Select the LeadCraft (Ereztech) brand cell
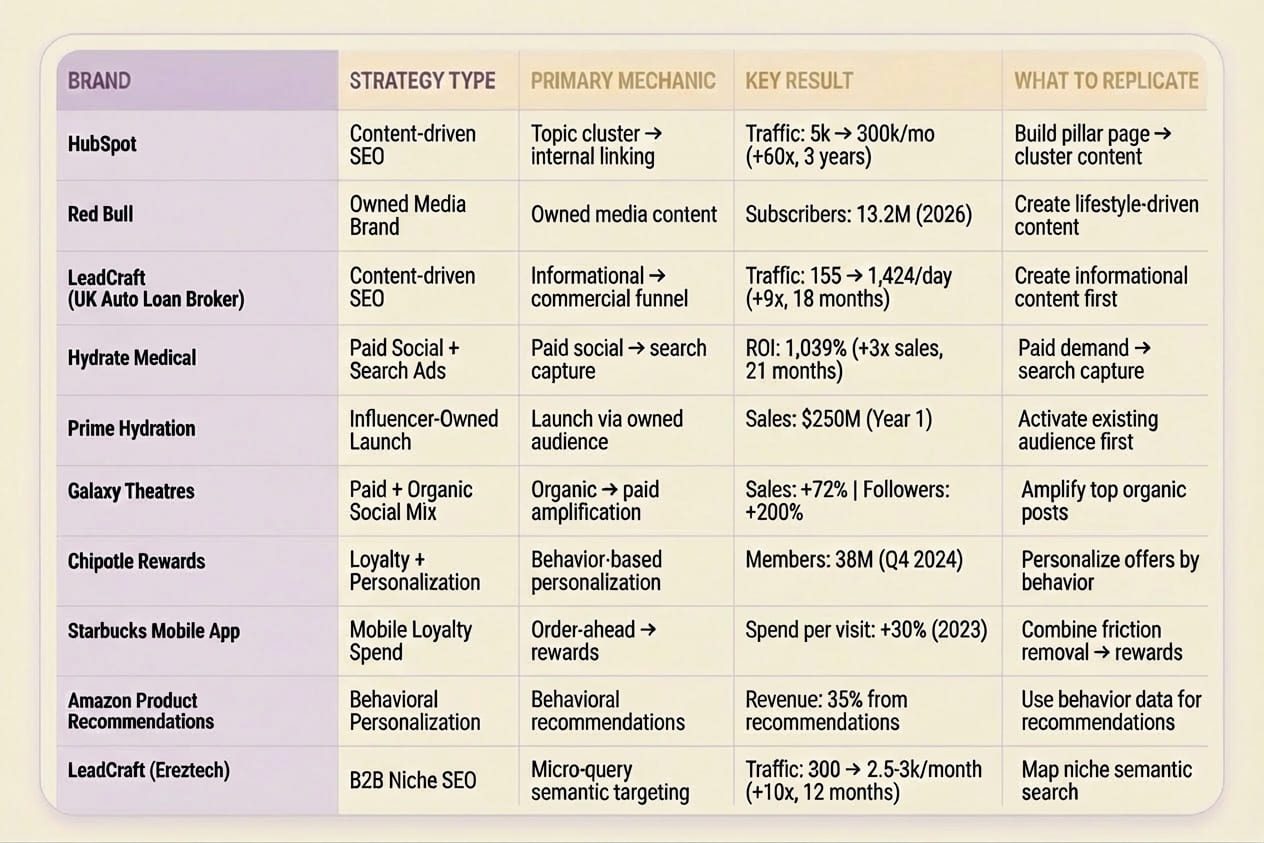Screen dimensions: 1264x843 pos(148,770)
